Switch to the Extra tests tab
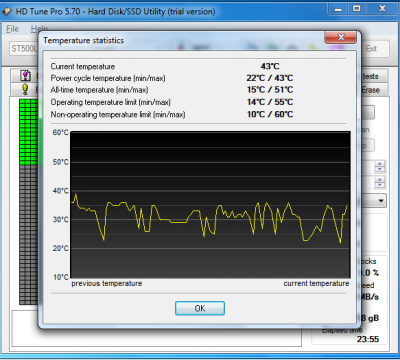This screenshot has width=400, height=360. (x=373, y=76)
